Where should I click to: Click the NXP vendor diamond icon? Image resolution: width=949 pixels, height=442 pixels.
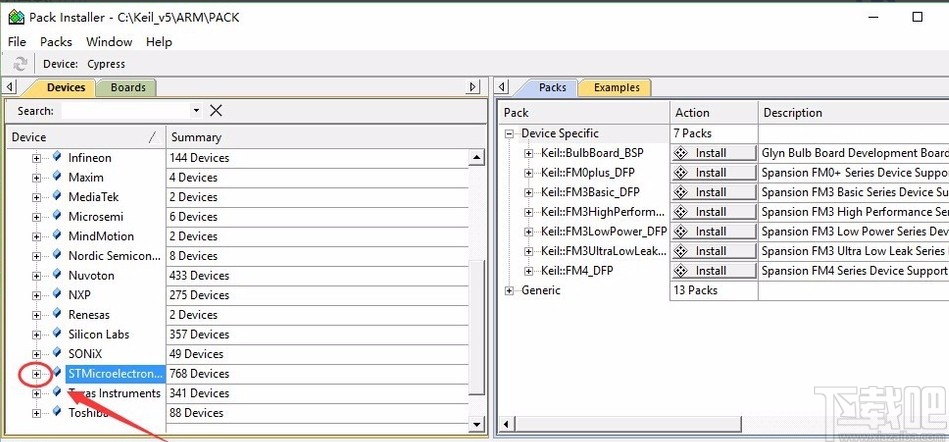click(57, 294)
